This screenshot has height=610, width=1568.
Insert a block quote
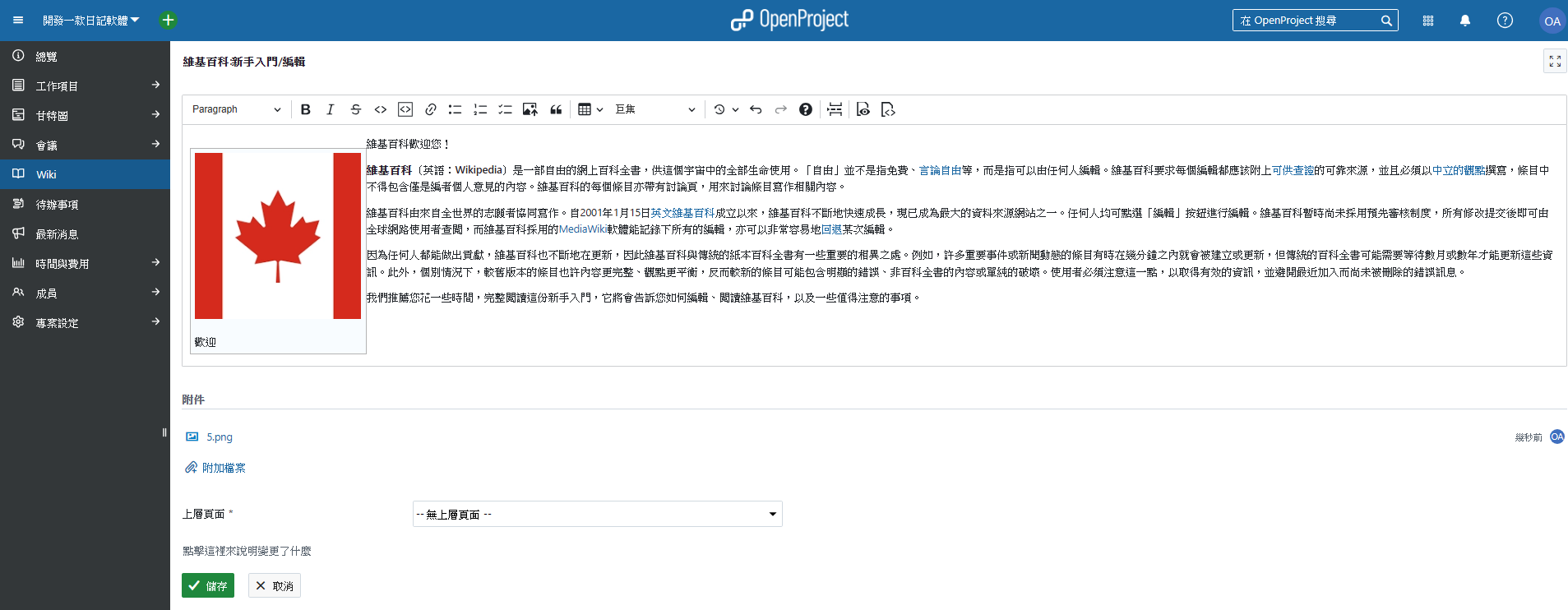556,109
